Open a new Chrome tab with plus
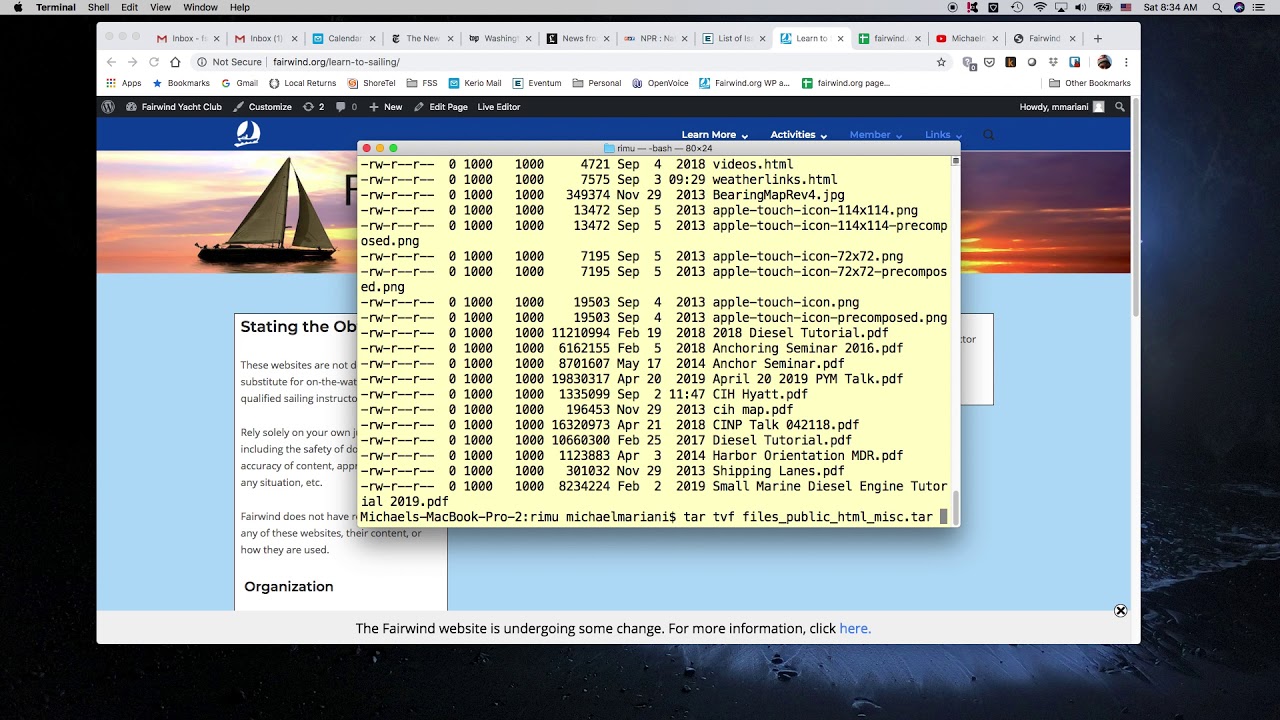 (x=1097, y=38)
